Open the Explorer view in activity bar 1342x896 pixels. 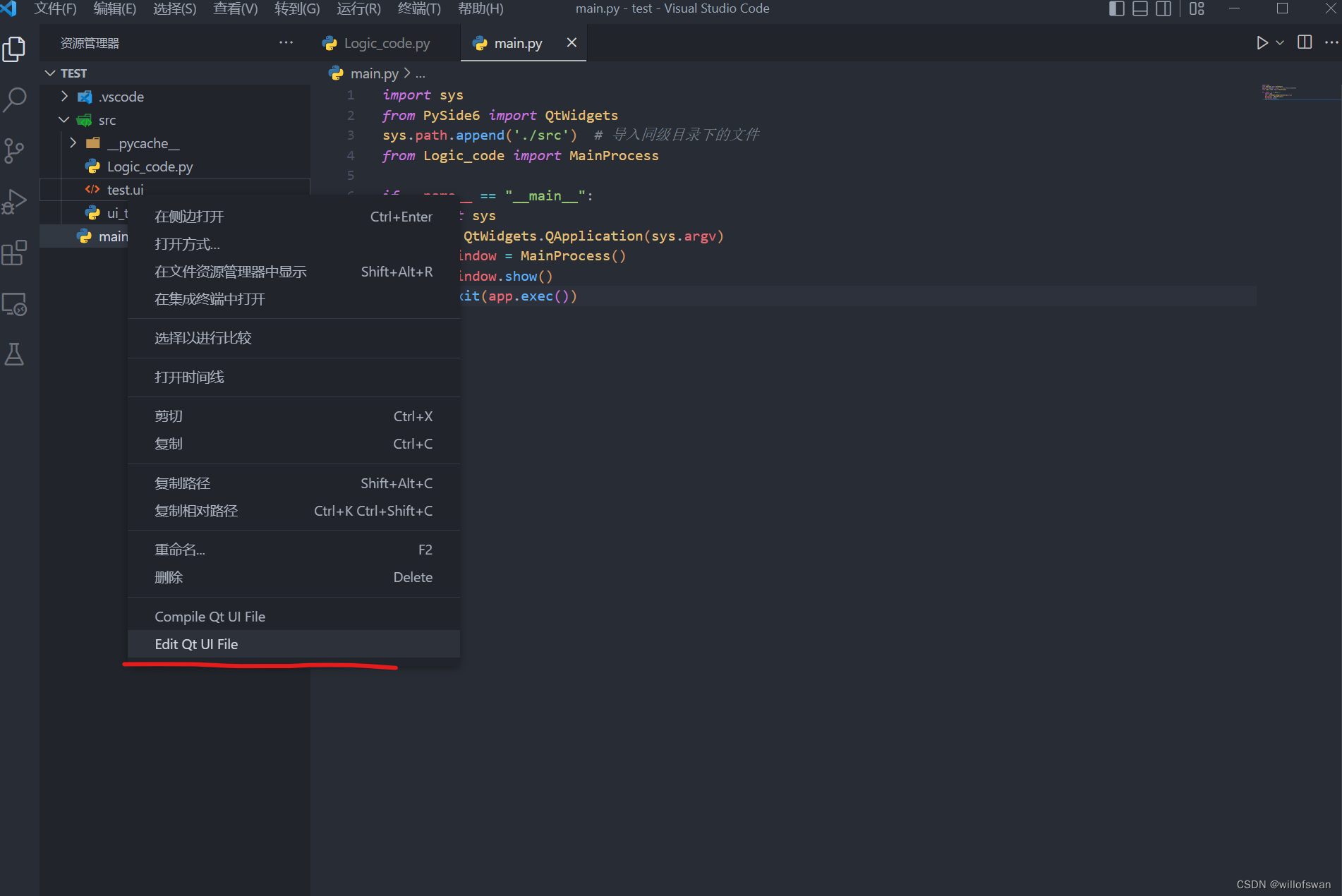[x=14, y=49]
